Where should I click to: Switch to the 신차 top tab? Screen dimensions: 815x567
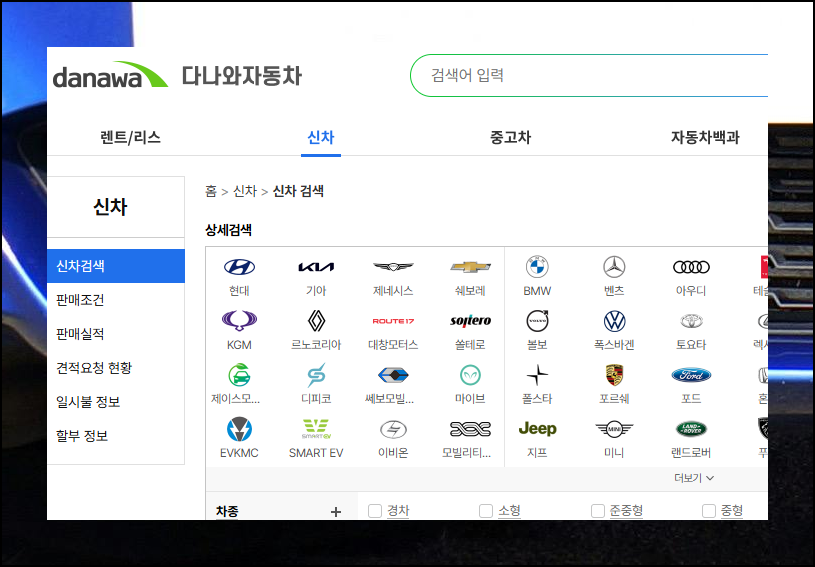[x=321, y=138]
